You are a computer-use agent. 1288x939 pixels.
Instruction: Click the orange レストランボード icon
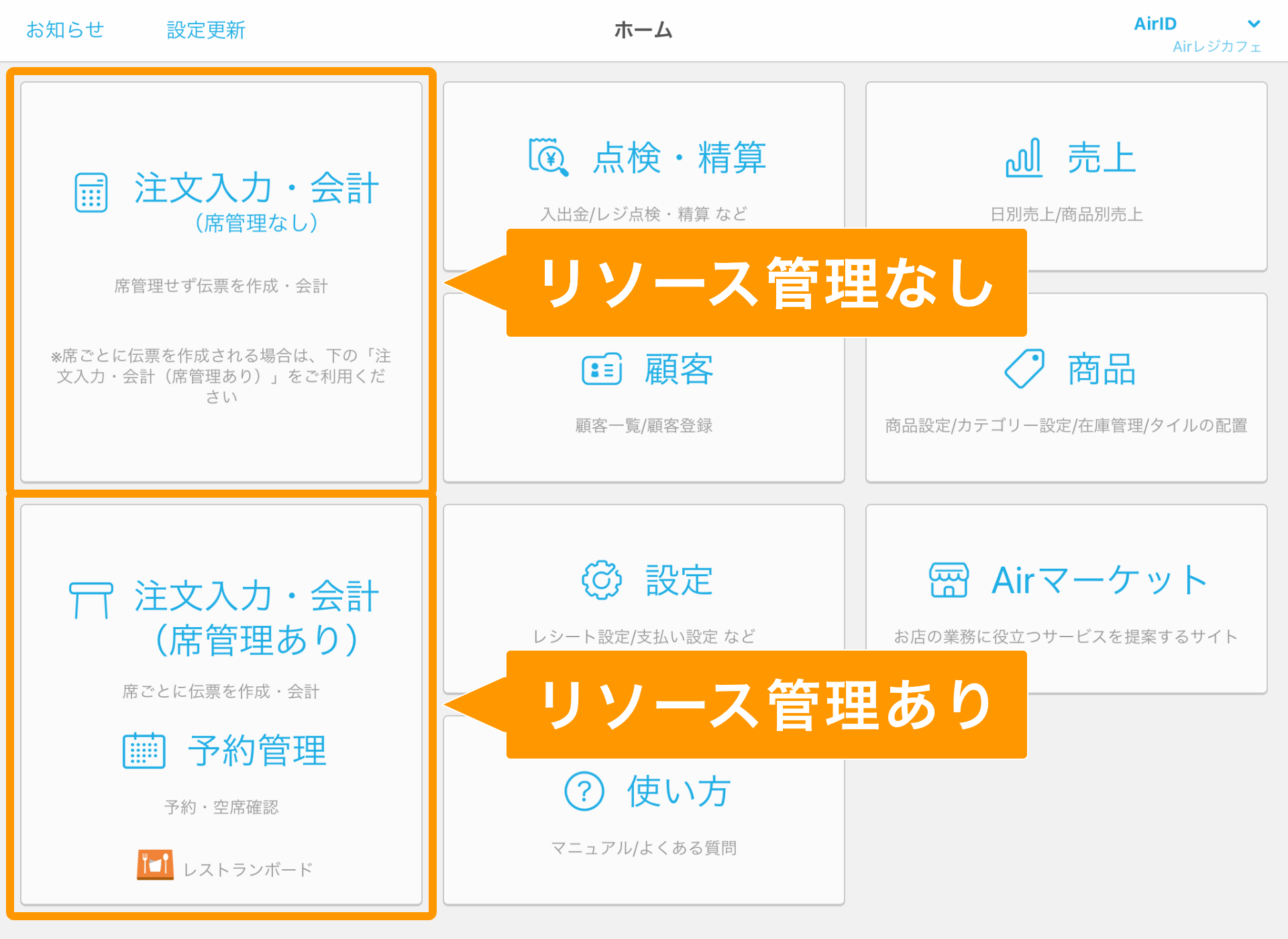pos(155,865)
